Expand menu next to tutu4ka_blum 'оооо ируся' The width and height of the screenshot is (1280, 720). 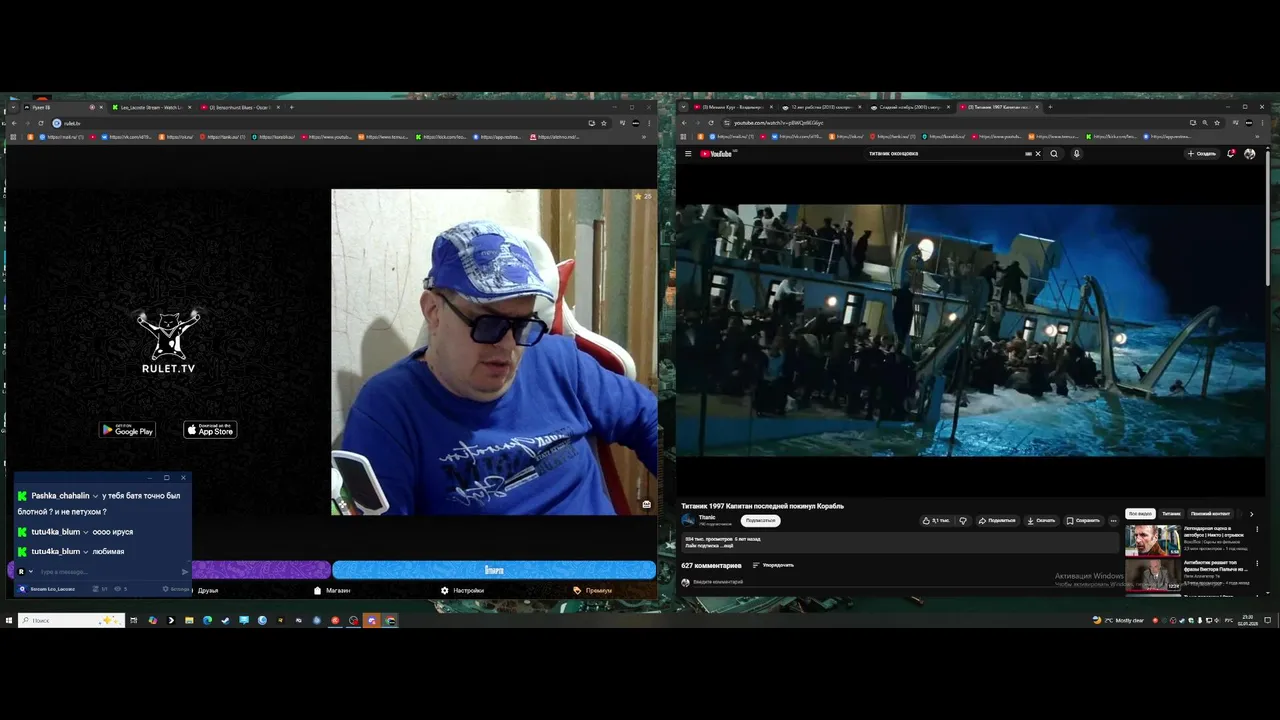tap(86, 532)
